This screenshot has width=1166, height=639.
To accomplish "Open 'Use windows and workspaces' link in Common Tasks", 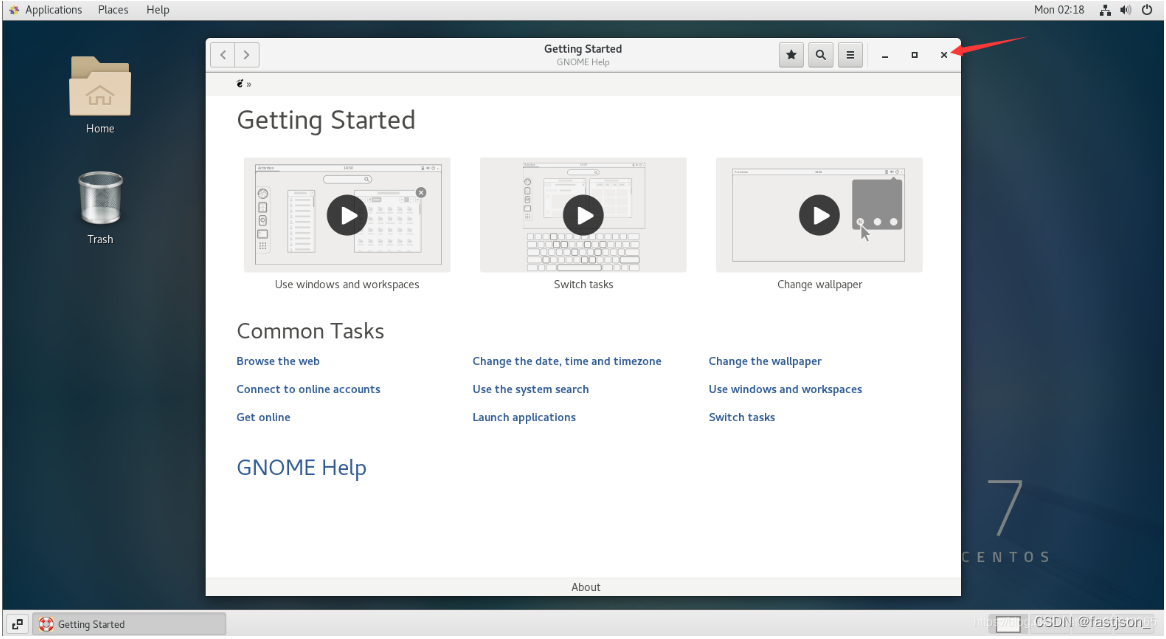I will tap(785, 389).
